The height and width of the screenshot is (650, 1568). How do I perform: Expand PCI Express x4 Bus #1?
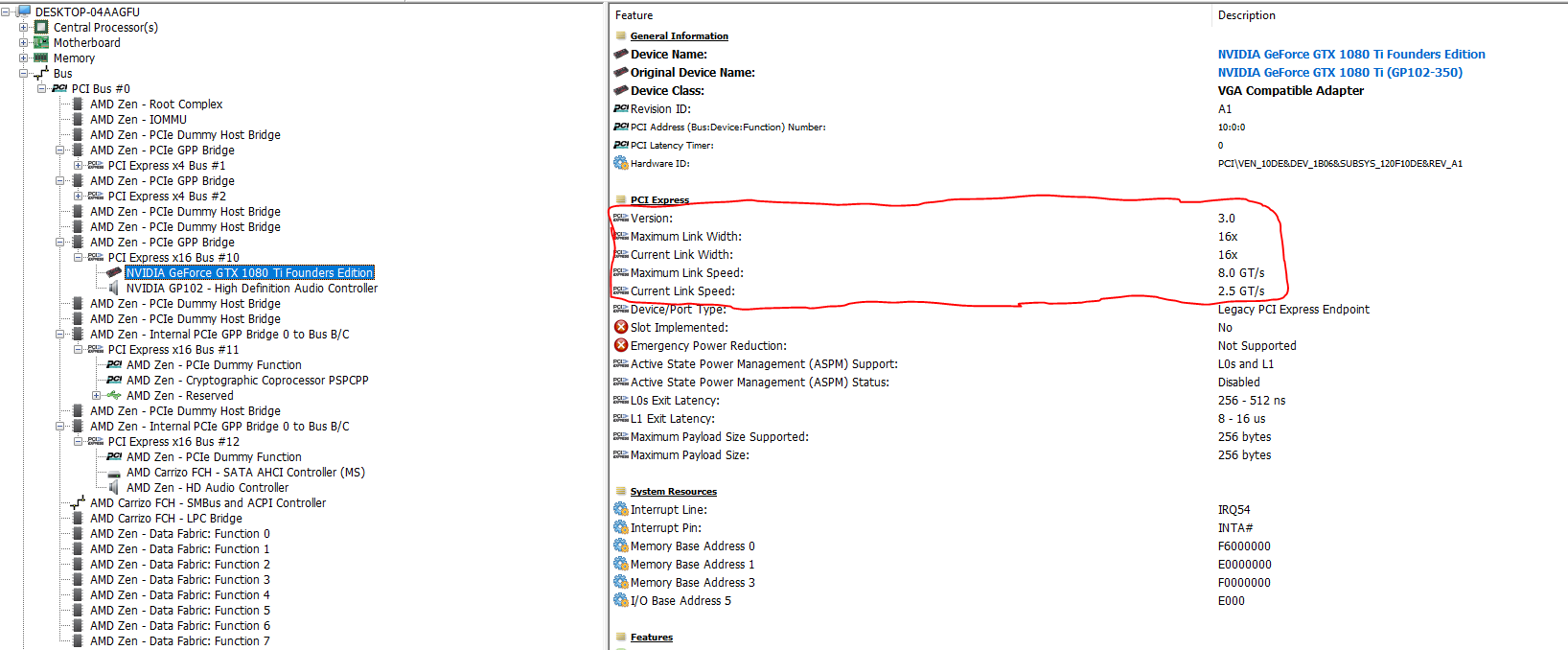(x=79, y=165)
